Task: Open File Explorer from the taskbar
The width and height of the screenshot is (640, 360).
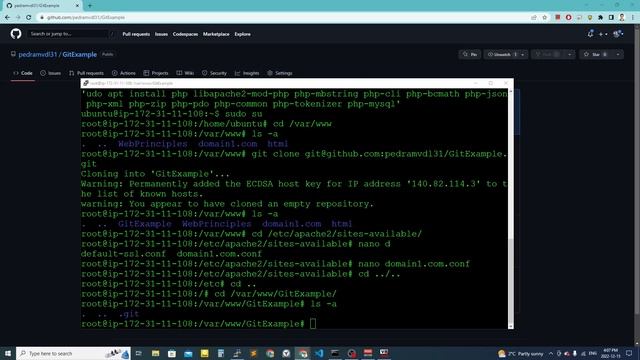Action: click(x=156, y=353)
